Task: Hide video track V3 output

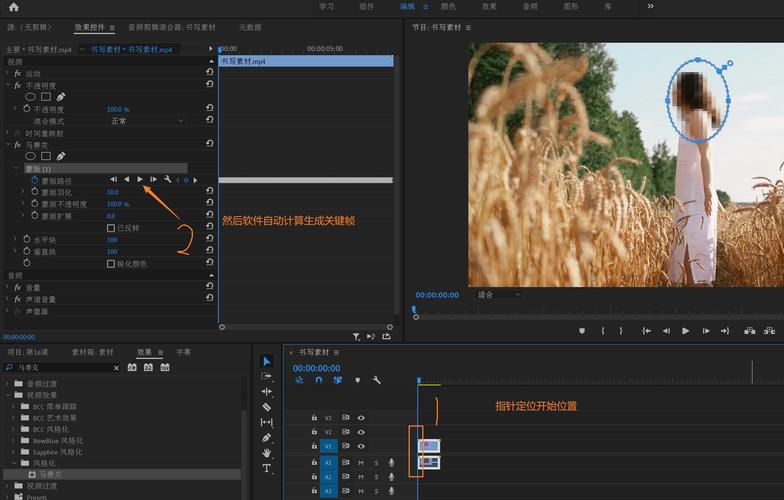Action: pyautogui.click(x=361, y=418)
